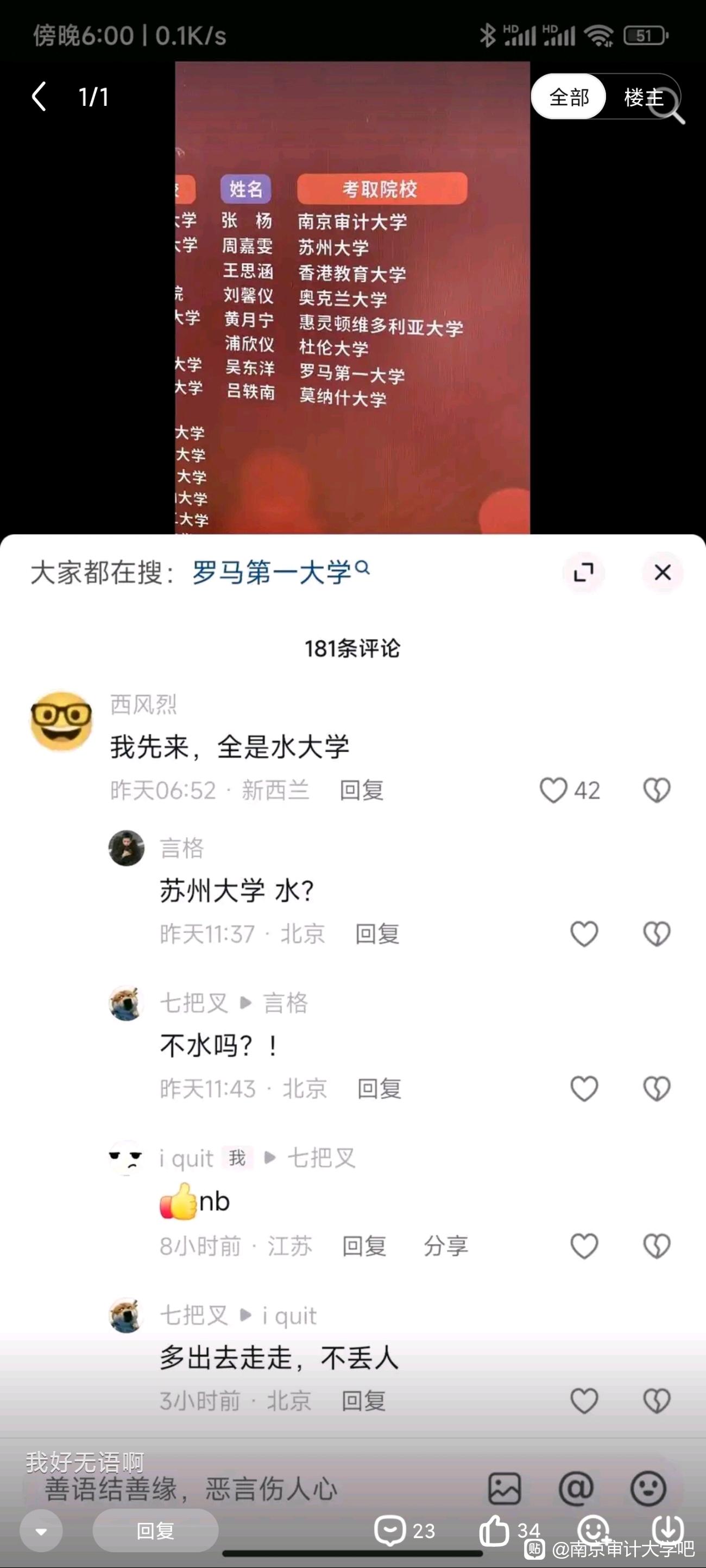The image size is (706, 1568).
Task: Tap the back arrow icon
Action: (x=39, y=97)
